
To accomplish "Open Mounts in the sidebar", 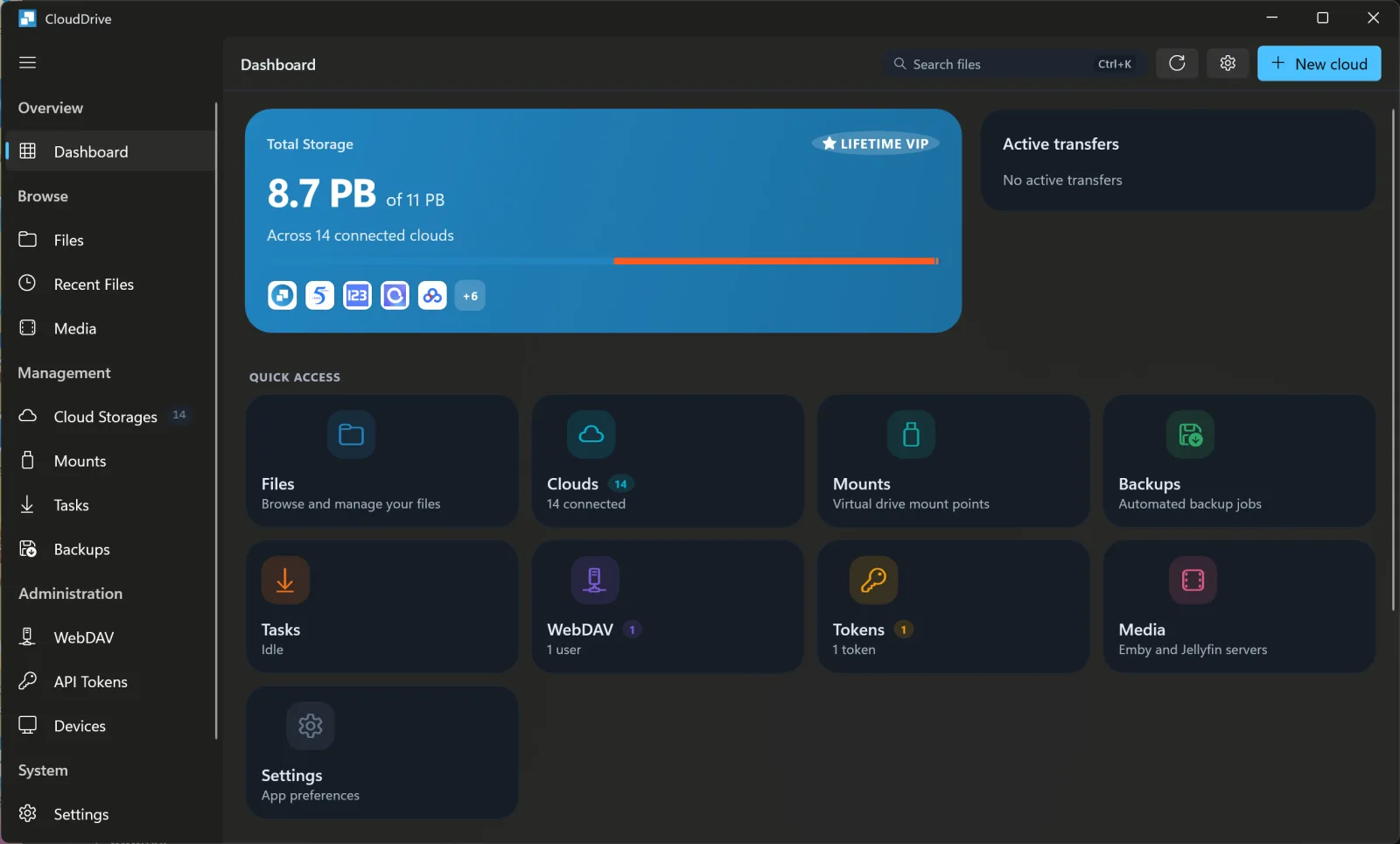I will (x=110, y=461).
